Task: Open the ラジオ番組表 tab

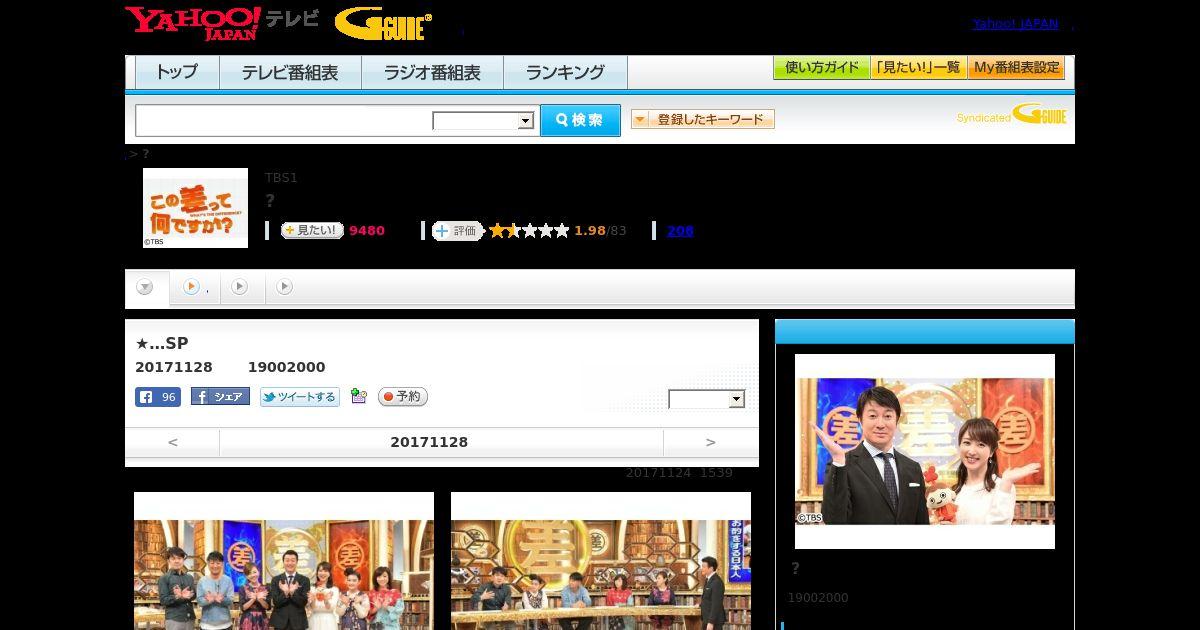Action: tap(432, 72)
